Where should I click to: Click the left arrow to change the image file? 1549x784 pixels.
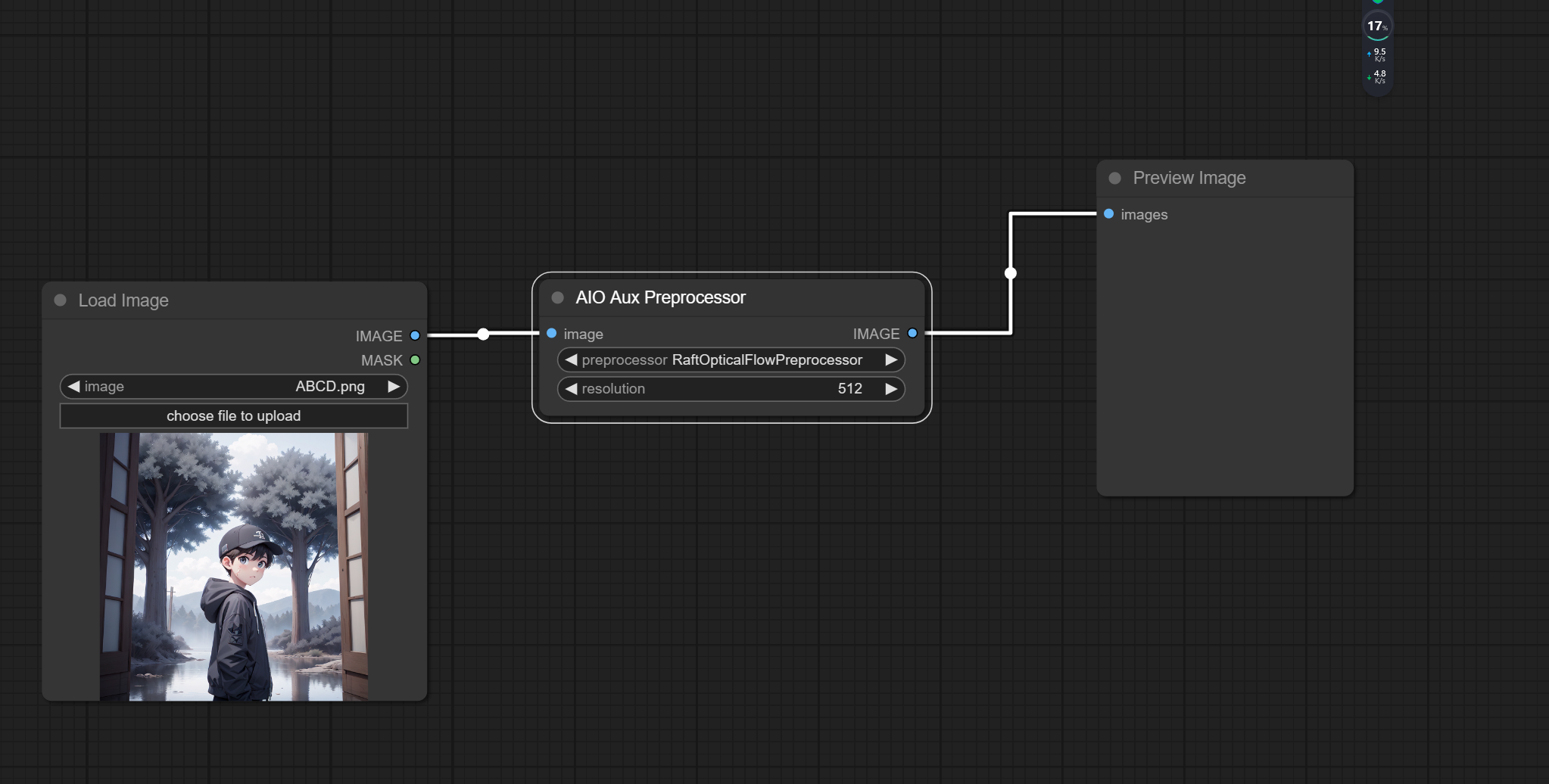73,386
